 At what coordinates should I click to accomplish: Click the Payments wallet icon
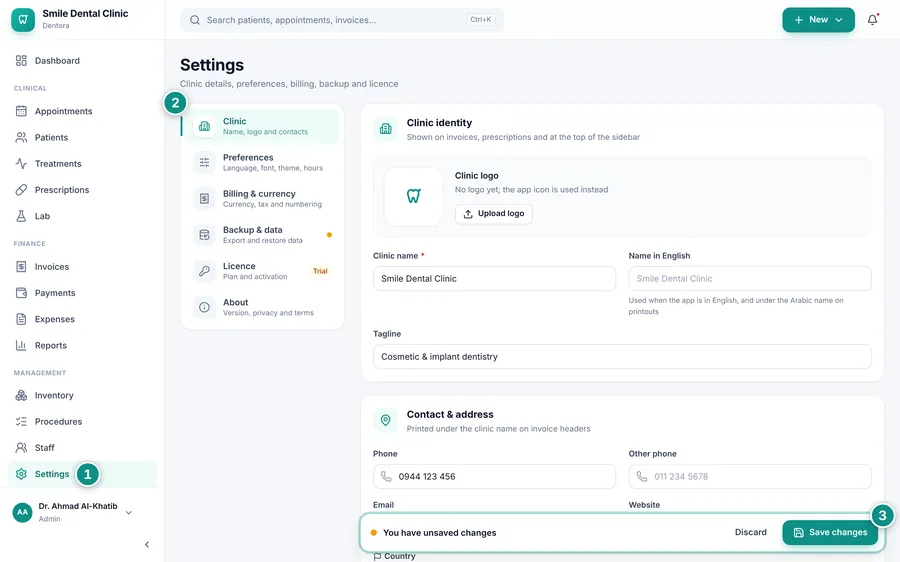[x=21, y=293]
